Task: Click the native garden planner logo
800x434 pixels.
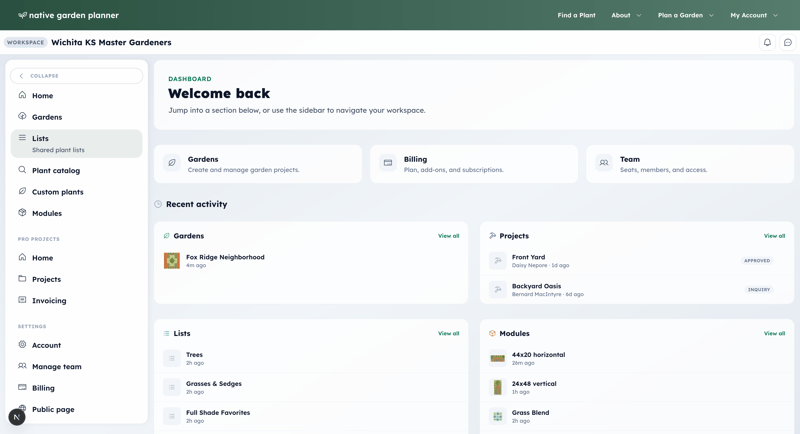Action: tap(68, 15)
